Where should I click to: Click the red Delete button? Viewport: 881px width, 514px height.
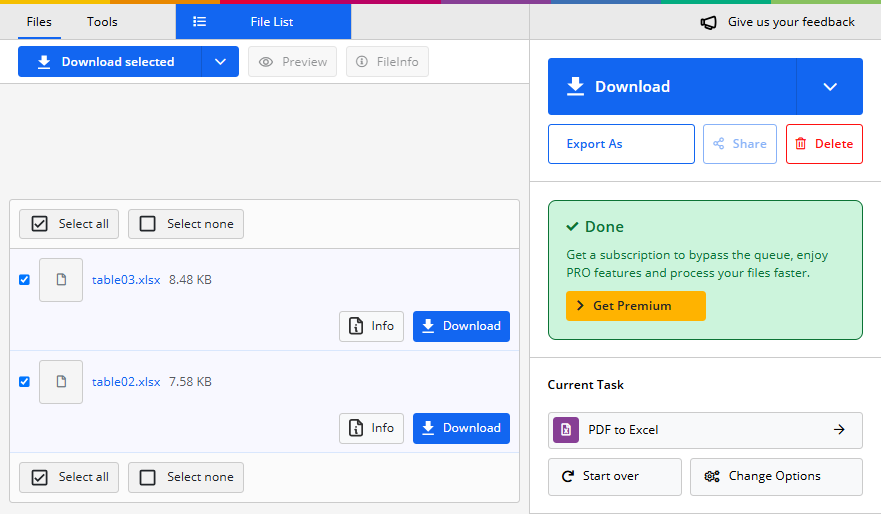pos(824,144)
